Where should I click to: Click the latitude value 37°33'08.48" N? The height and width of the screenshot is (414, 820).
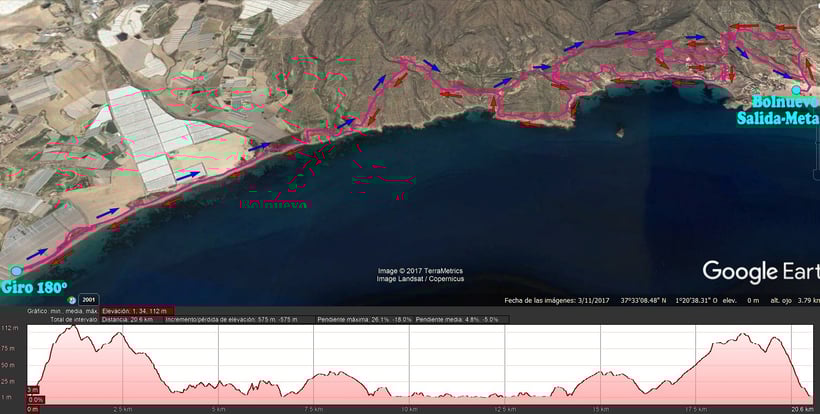click(643, 301)
